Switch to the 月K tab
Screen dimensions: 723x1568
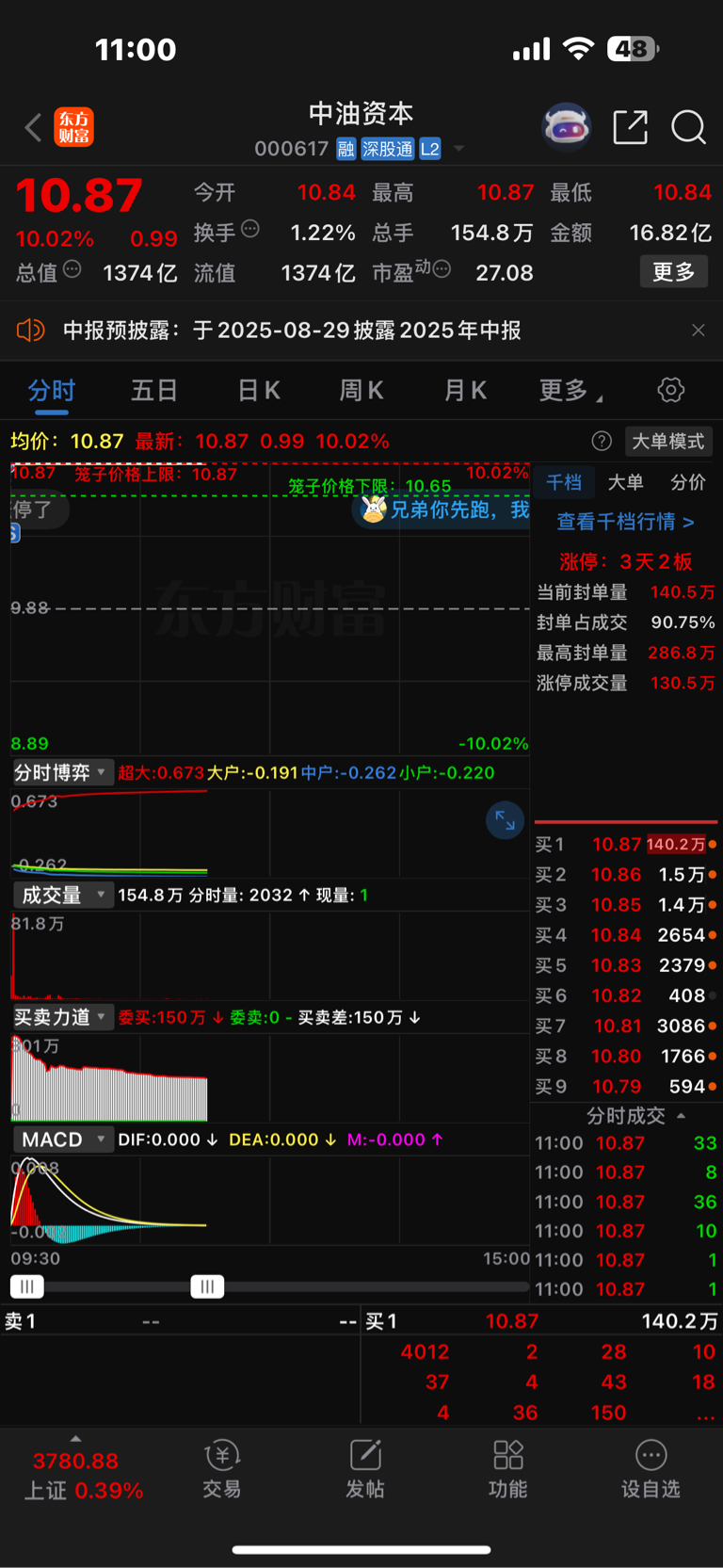click(465, 390)
